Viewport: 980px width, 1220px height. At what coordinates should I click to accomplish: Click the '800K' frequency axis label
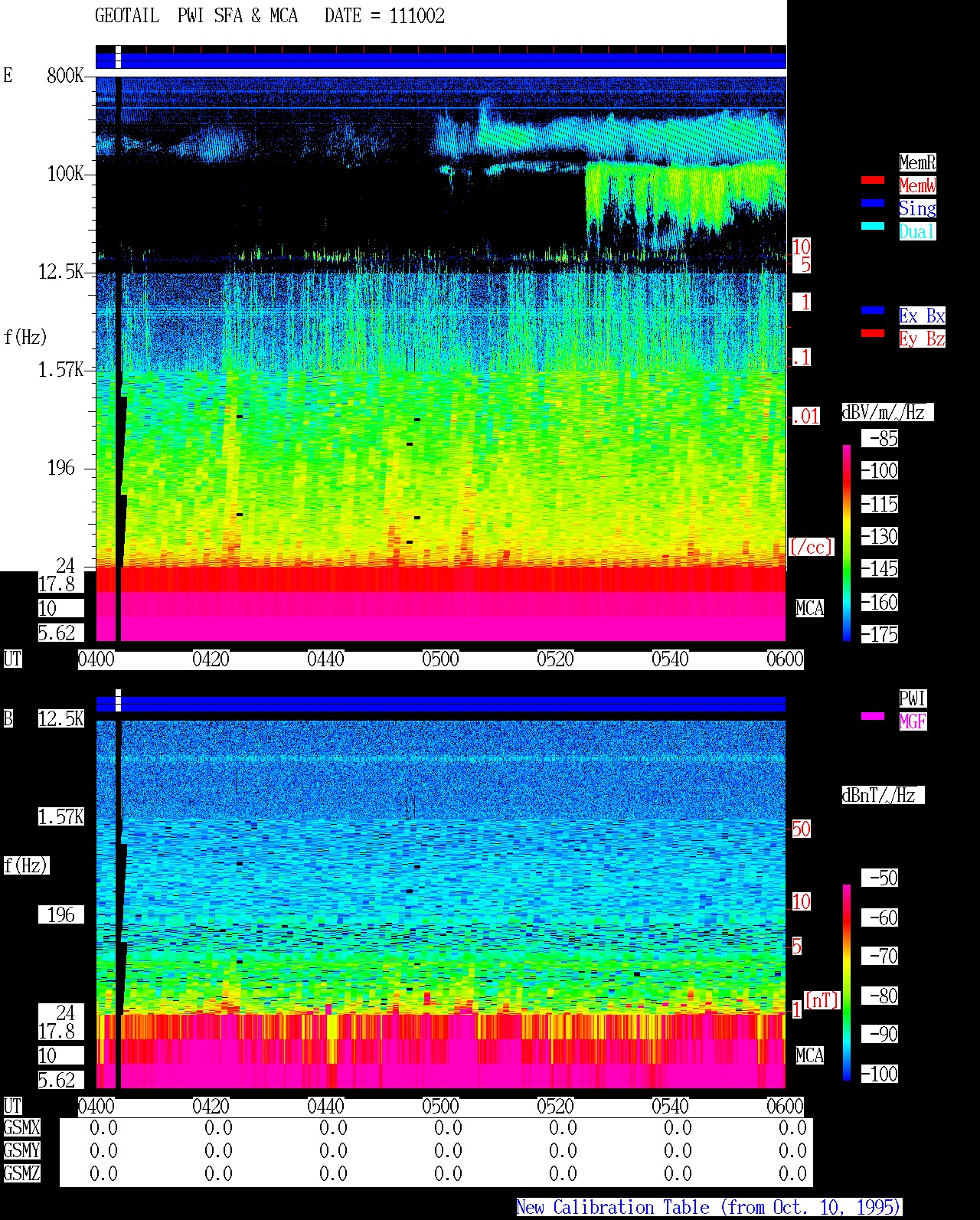[65, 76]
